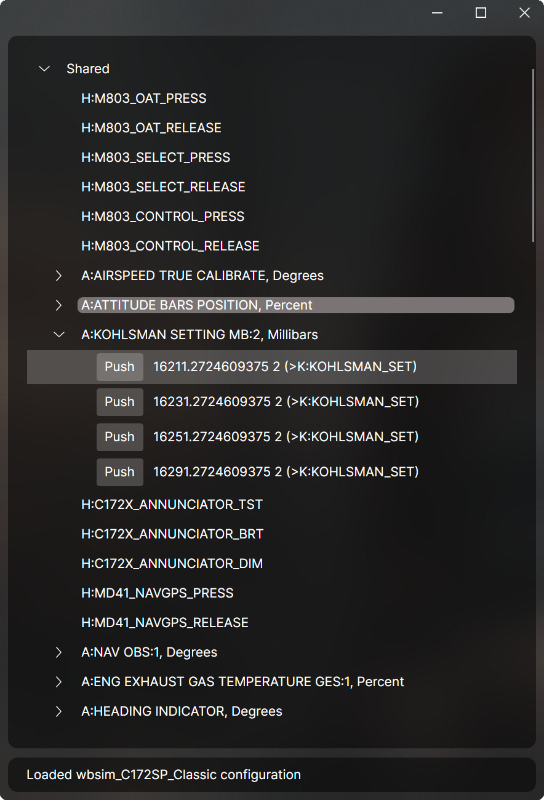Select A:AIRSPEED TRUE CALIBRATE, Degrees row
This screenshot has height=800, width=544.
[x=202, y=276]
